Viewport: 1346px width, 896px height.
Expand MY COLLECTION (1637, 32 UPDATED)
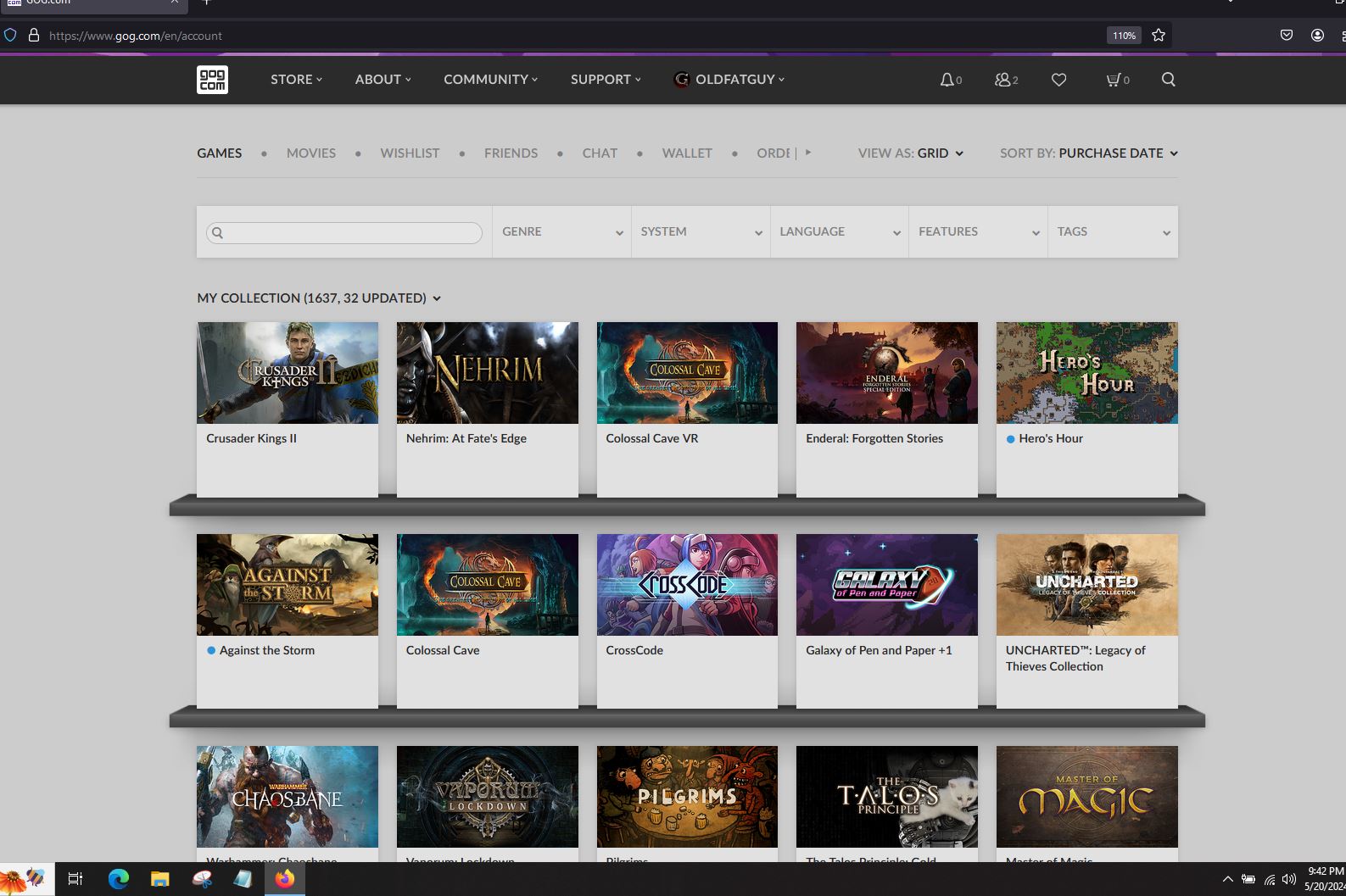pos(319,298)
